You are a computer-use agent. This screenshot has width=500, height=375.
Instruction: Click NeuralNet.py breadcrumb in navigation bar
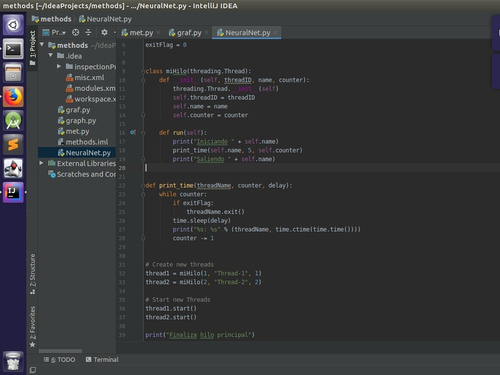click(105, 19)
